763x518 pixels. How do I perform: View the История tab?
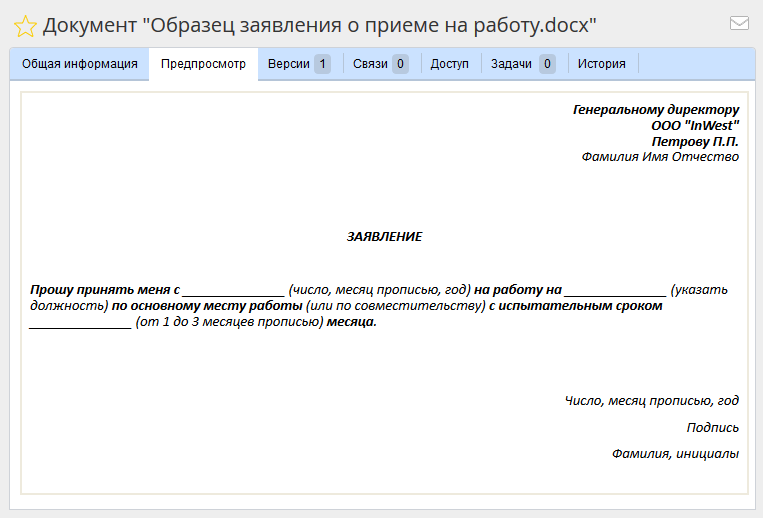[601, 64]
